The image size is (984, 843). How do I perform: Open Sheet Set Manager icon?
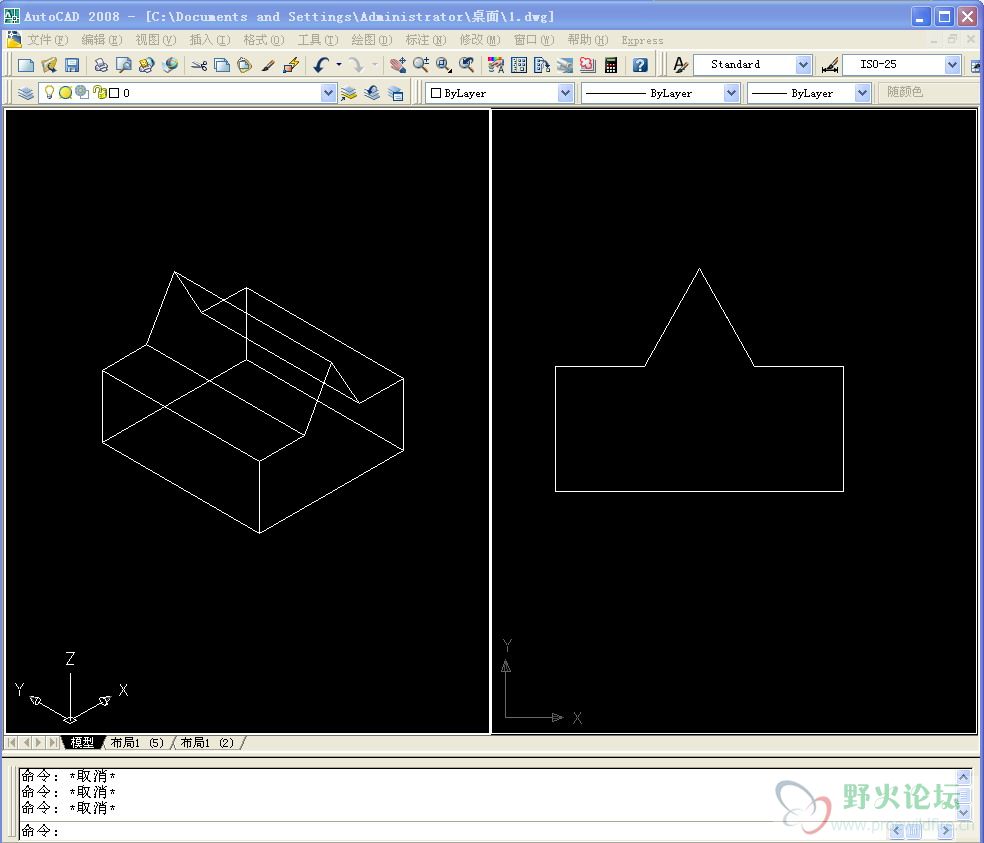click(565, 65)
